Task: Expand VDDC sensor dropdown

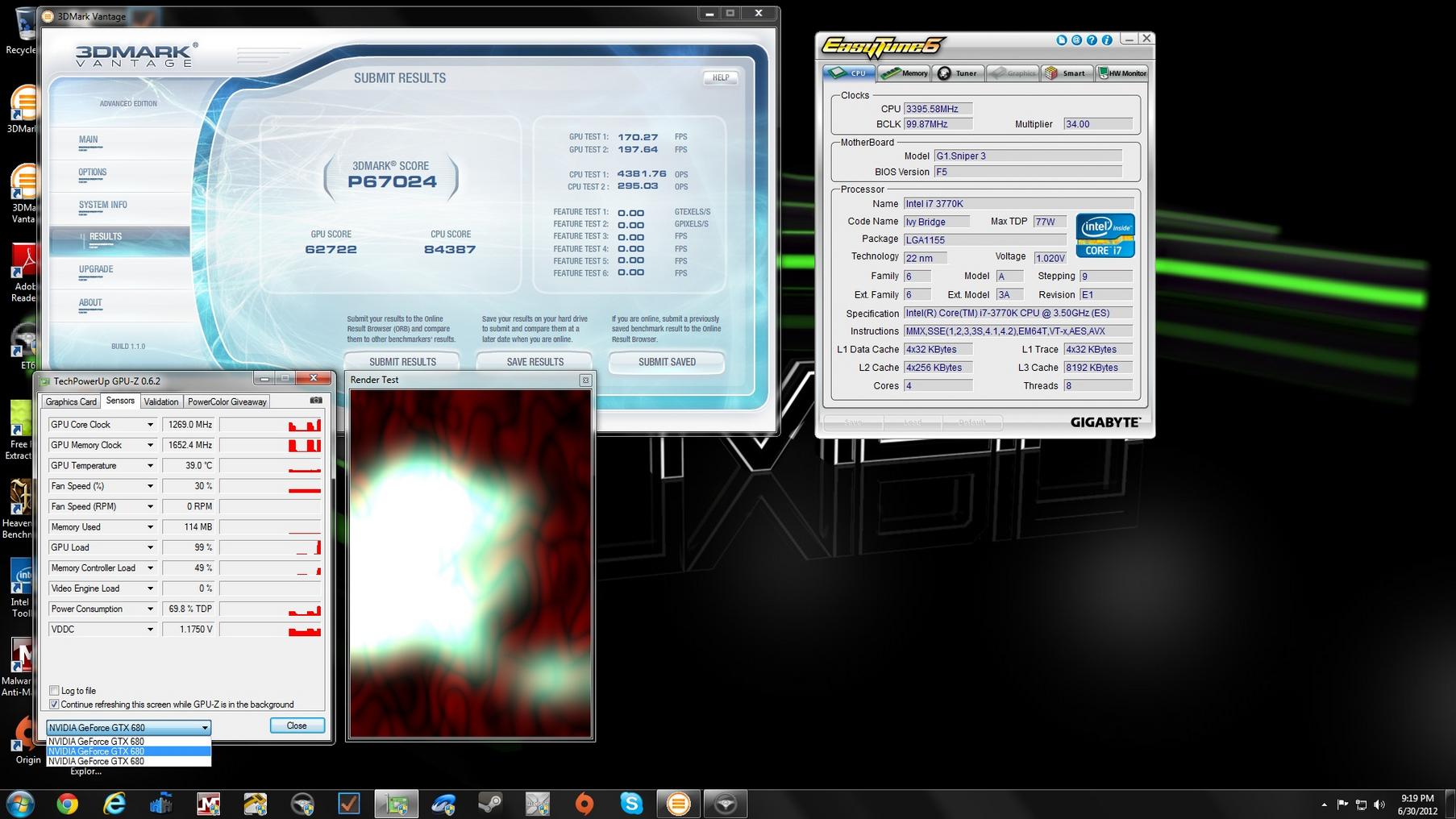Action: (x=150, y=630)
